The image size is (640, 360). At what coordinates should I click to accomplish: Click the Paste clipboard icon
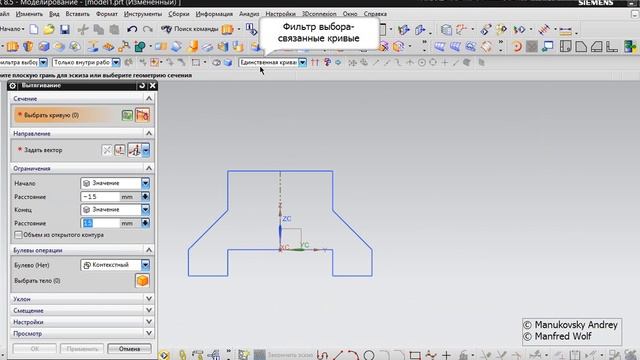[115, 29]
